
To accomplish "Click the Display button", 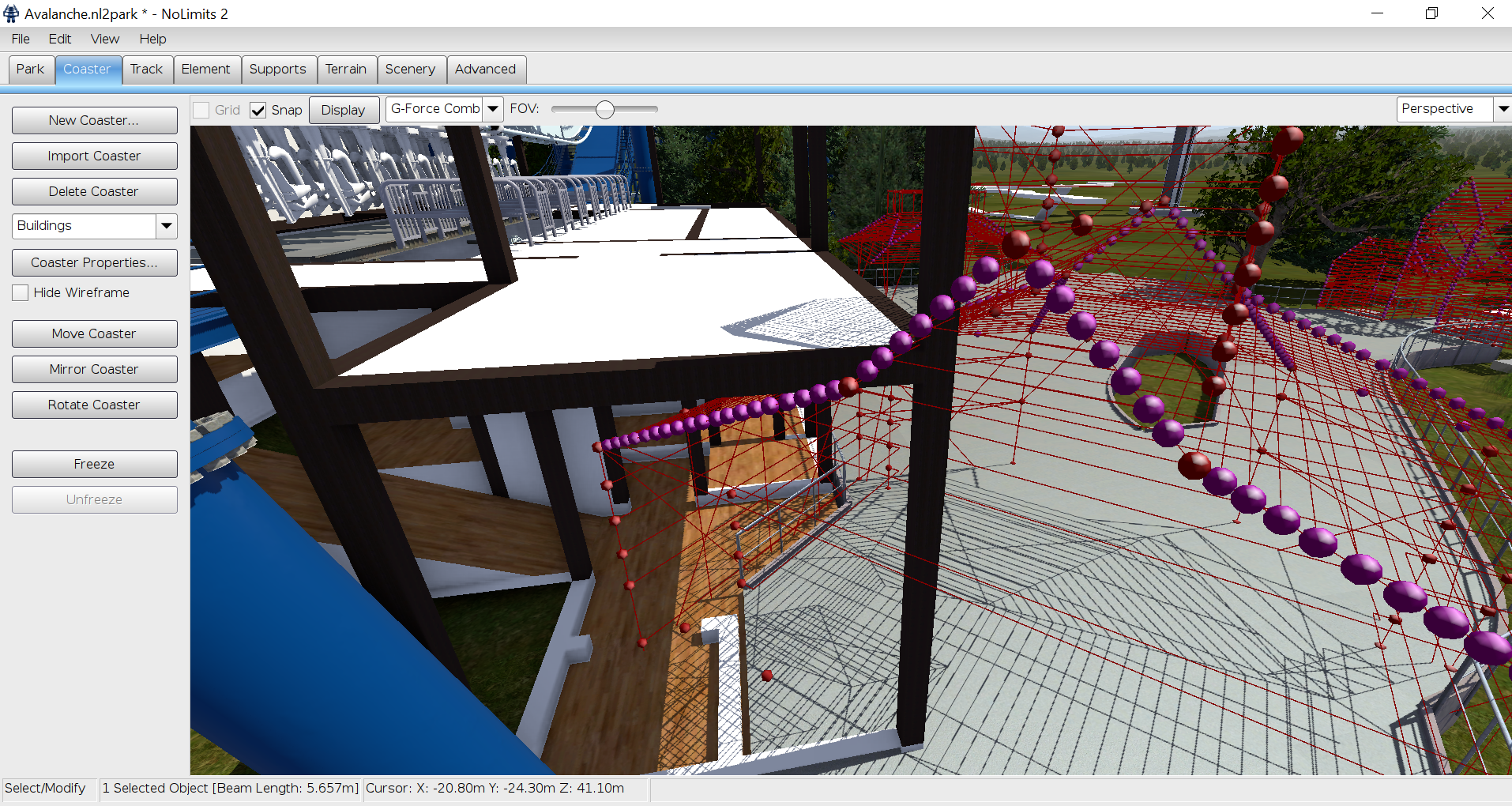I will (343, 110).
